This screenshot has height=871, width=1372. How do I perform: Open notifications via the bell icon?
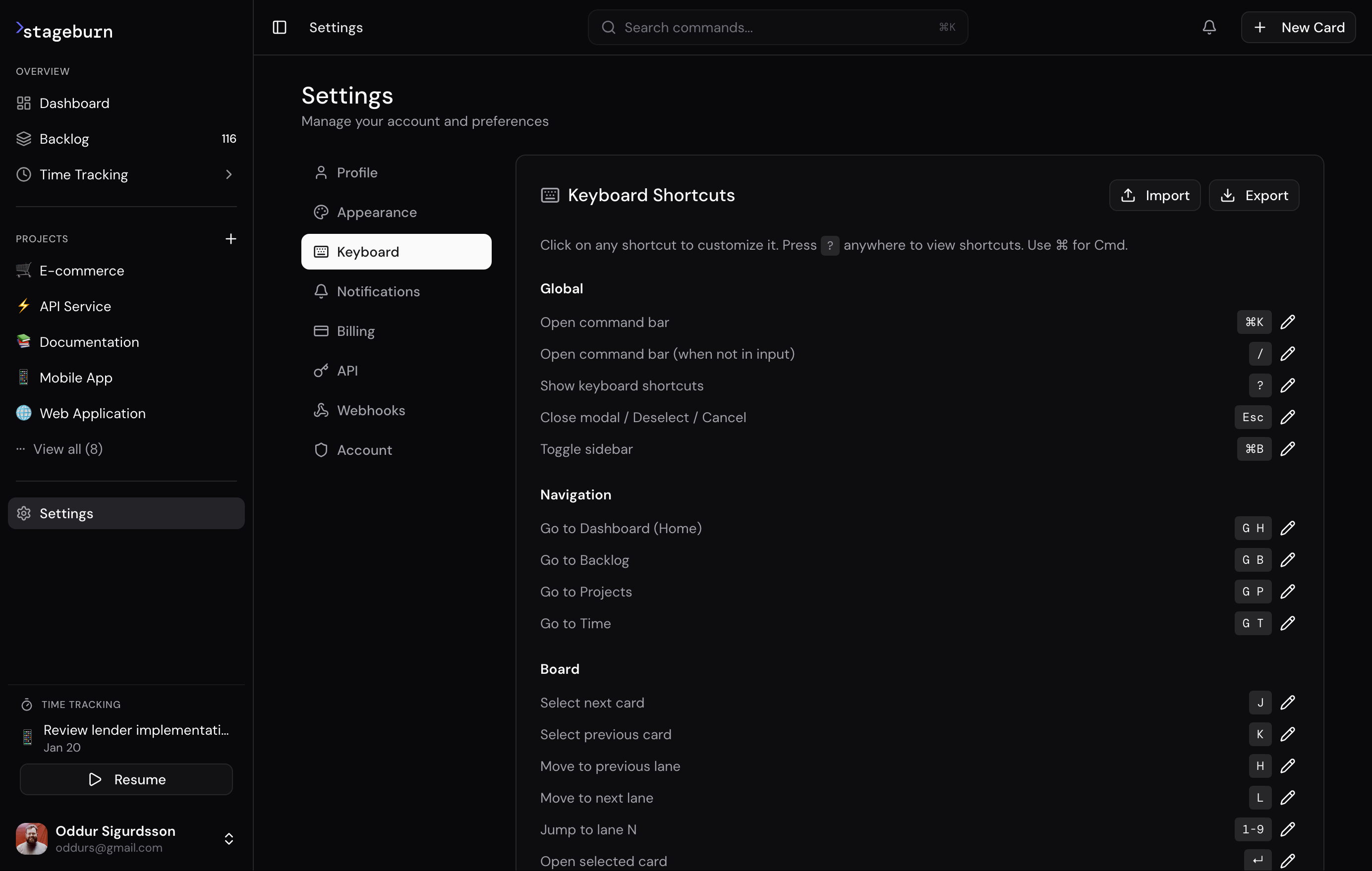[1209, 27]
